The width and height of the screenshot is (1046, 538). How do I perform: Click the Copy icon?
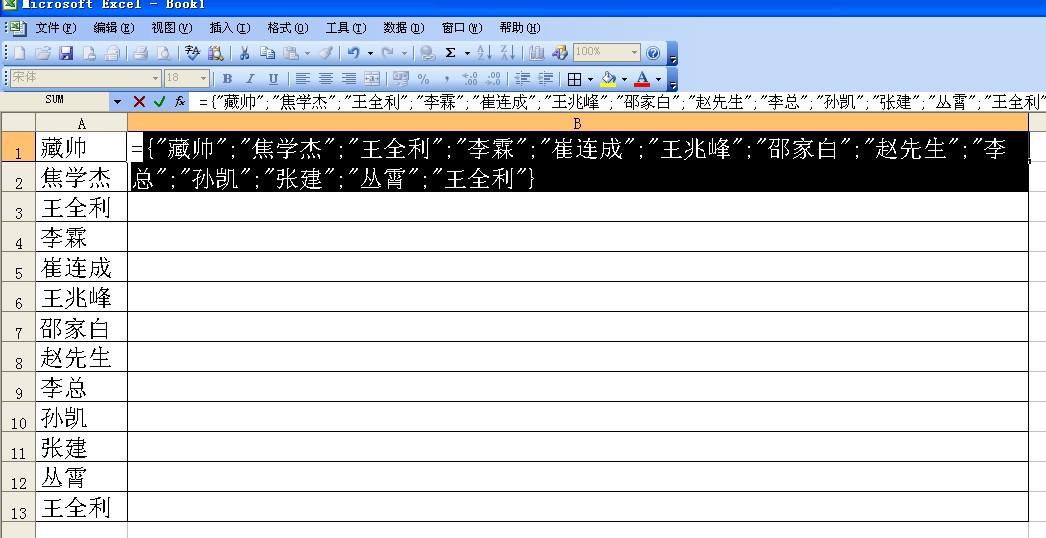click(268, 53)
